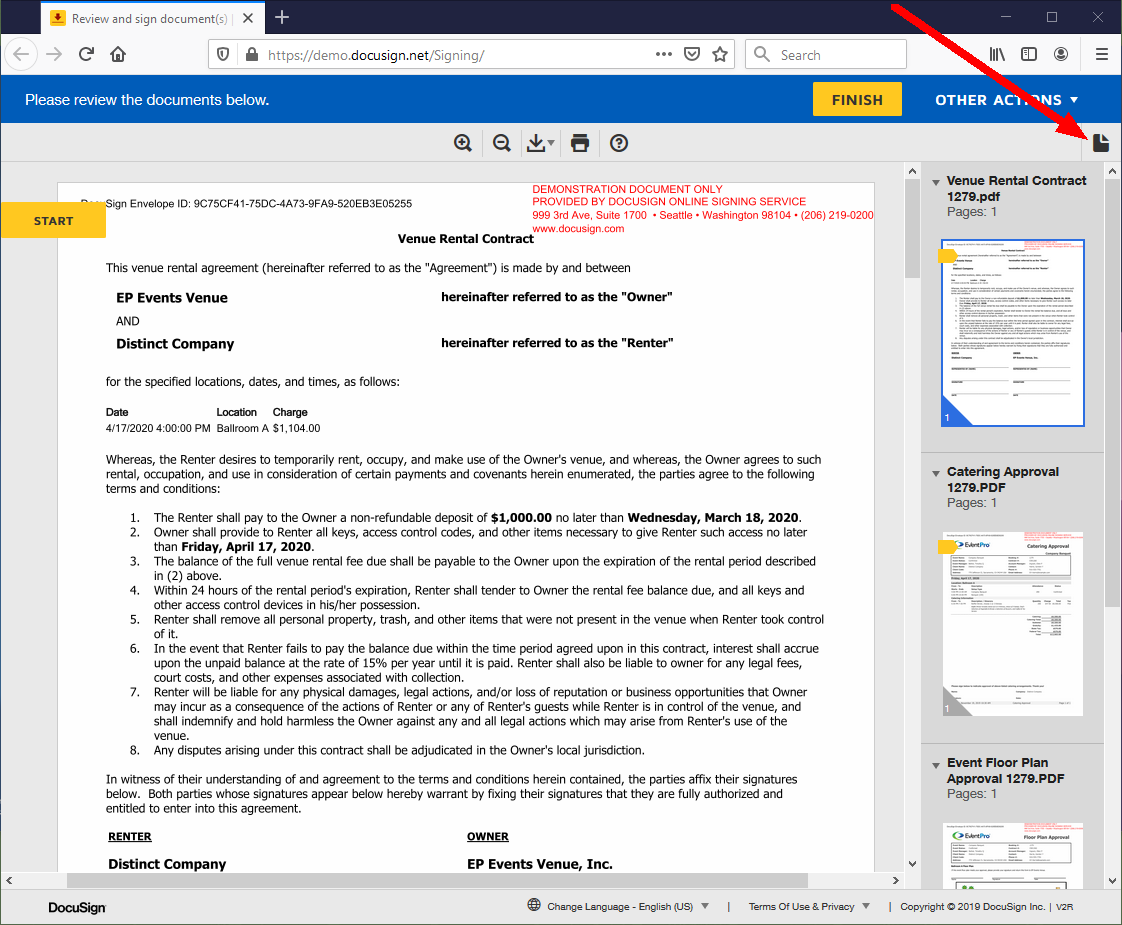Zoom in on the document
The image size is (1122, 925).
[463, 143]
